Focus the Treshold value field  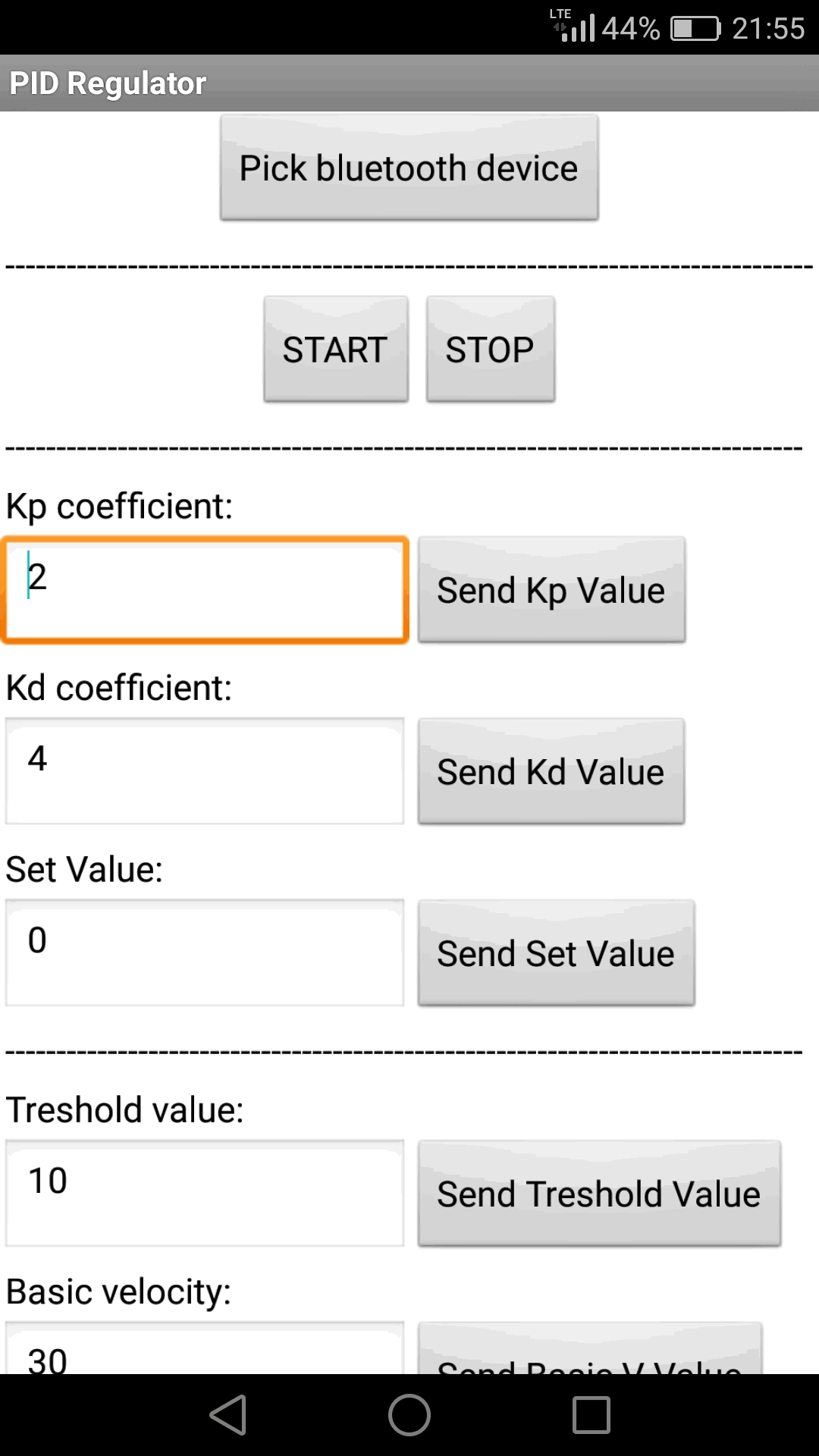point(205,1194)
